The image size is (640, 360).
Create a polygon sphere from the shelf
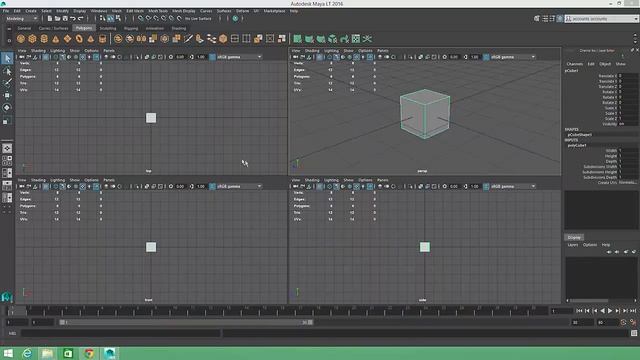pyautogui.click(x=21, y=39)
